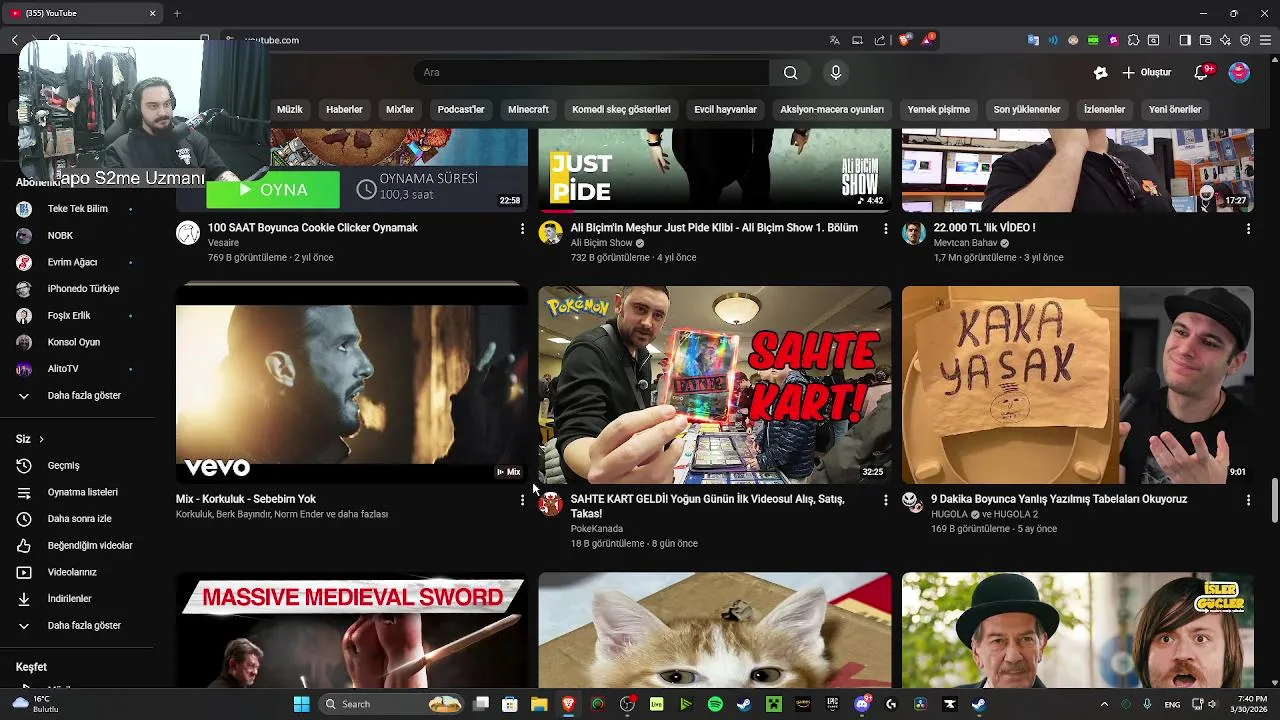Select the Aksiyon-macera oyunları chip
Image resolution: width=1280 pixels, height=720 pixels.
point(832,109)
